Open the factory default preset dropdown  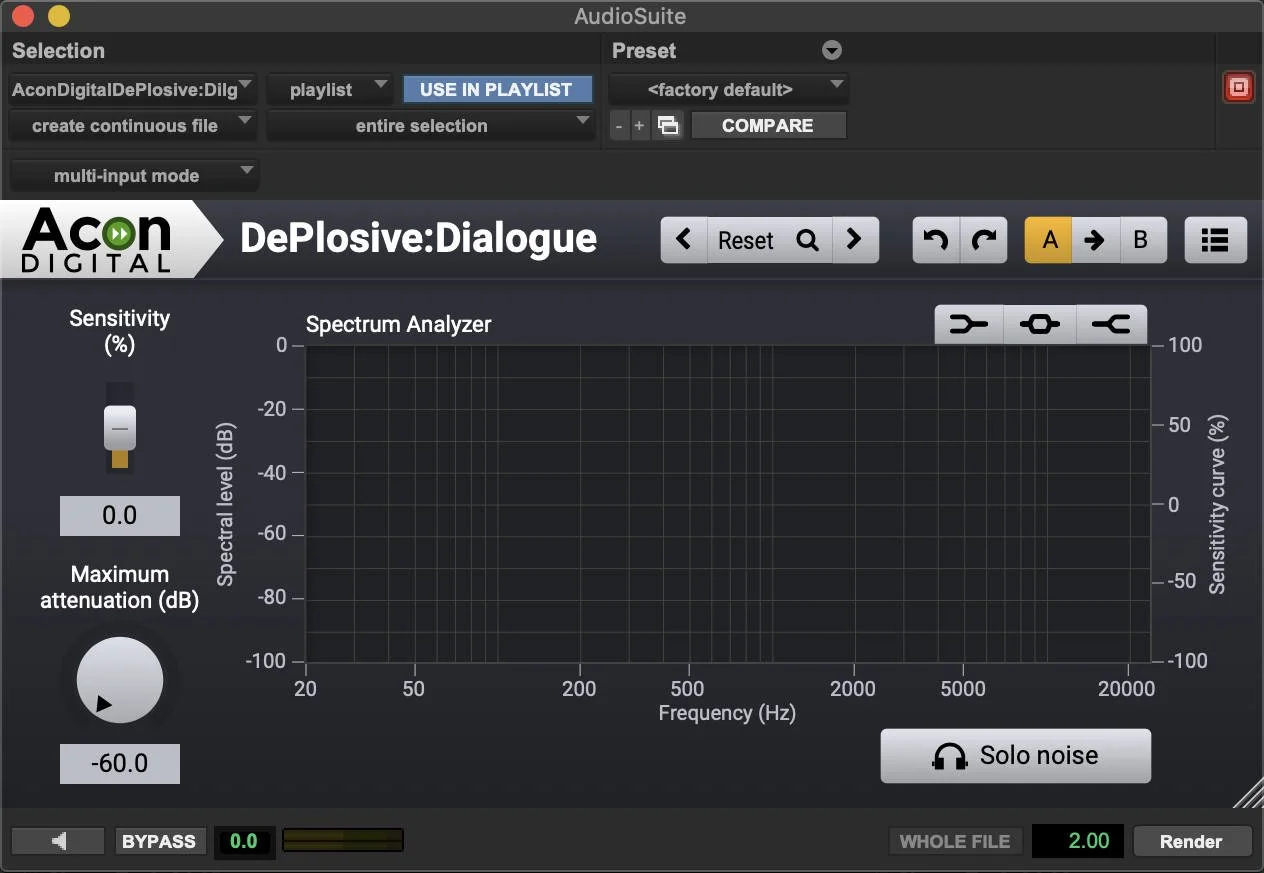click(x=728, y=89)
